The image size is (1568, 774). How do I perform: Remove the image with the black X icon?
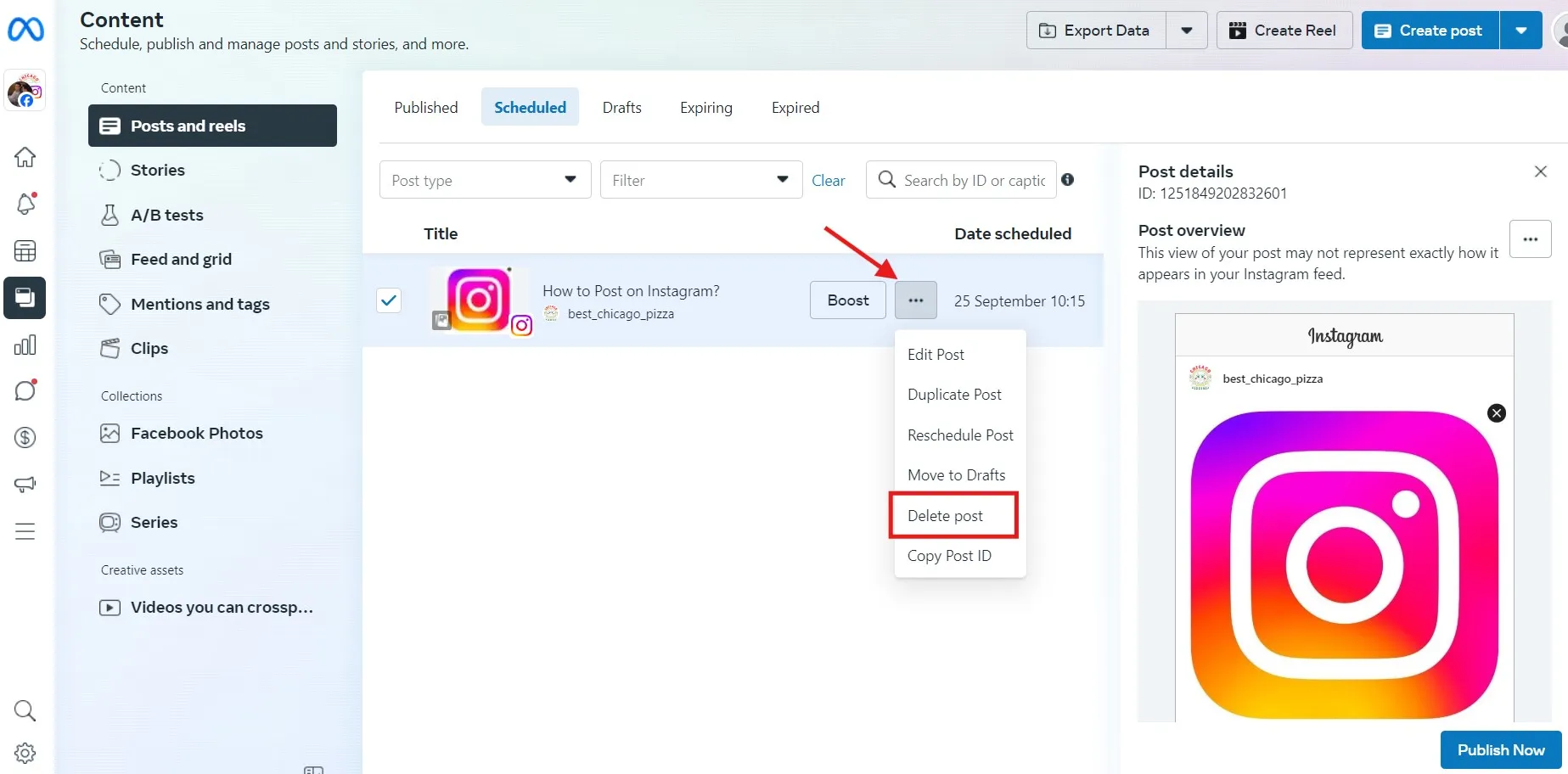coord(1497,413)
